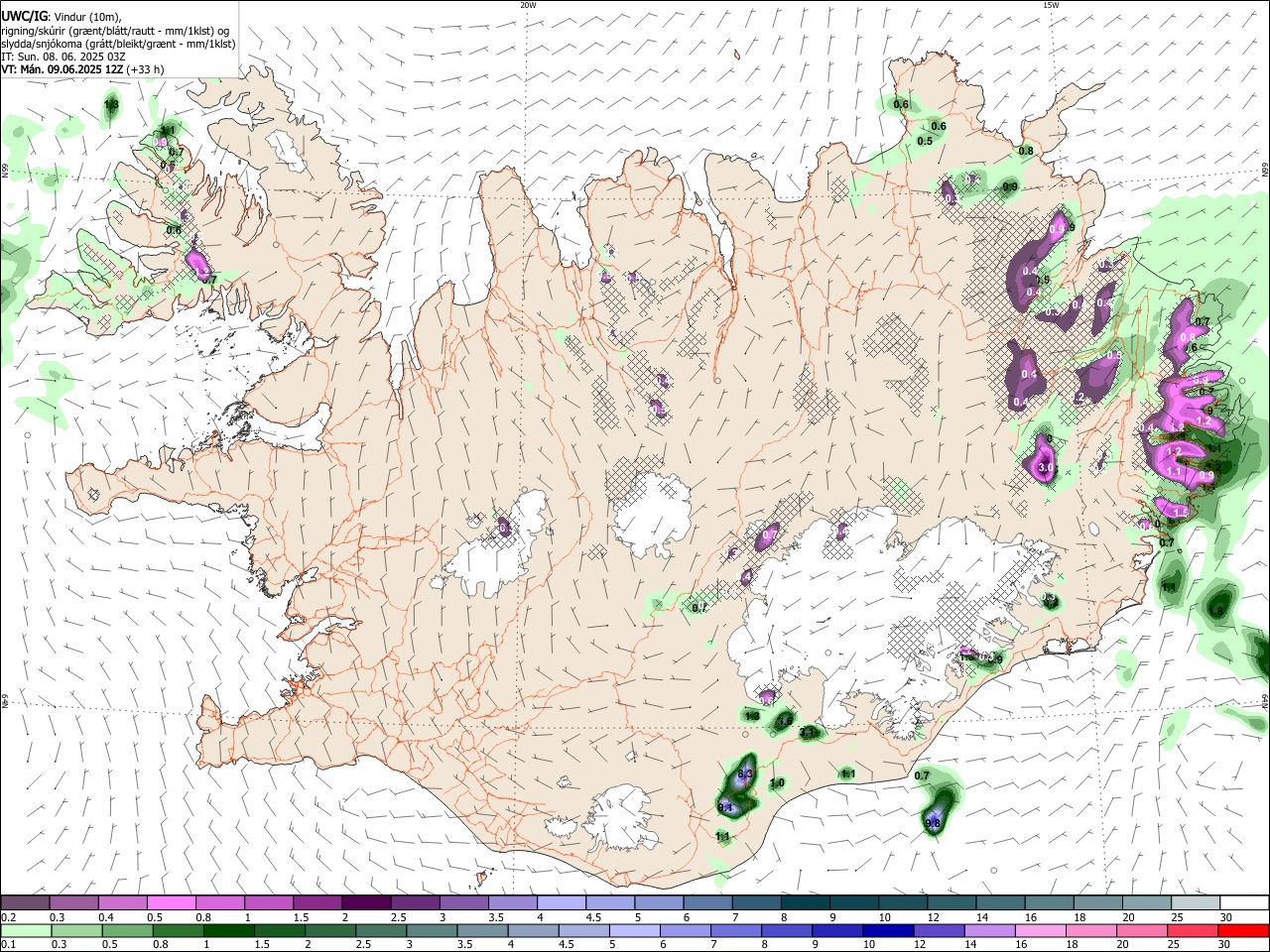Click the 'slydda/snjókoma' legend description line
Viewport: 1270px width, 952px height.
click(118, 44)
